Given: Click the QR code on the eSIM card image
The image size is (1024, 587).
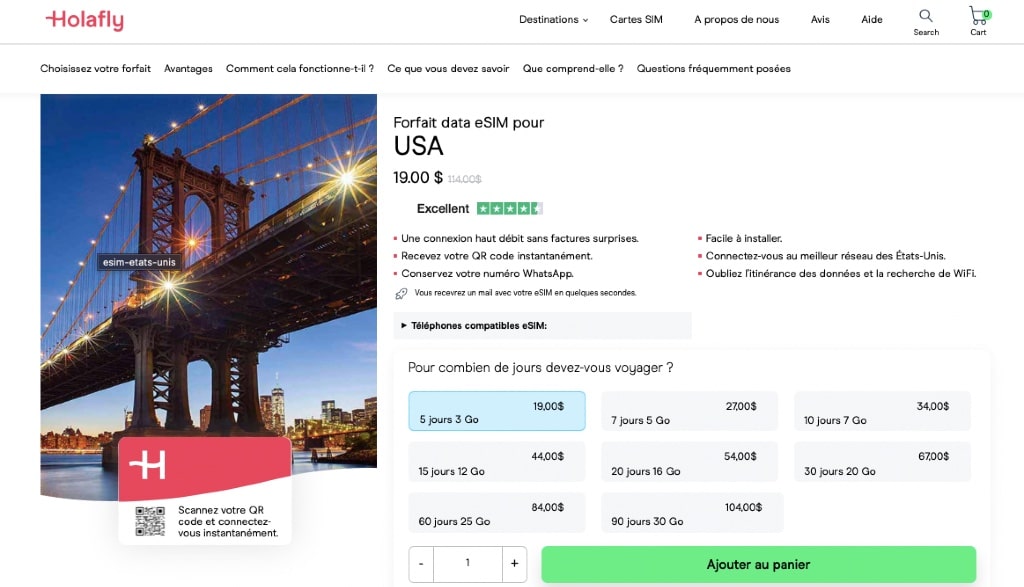Looking at the screenshot, I should 150,523.
